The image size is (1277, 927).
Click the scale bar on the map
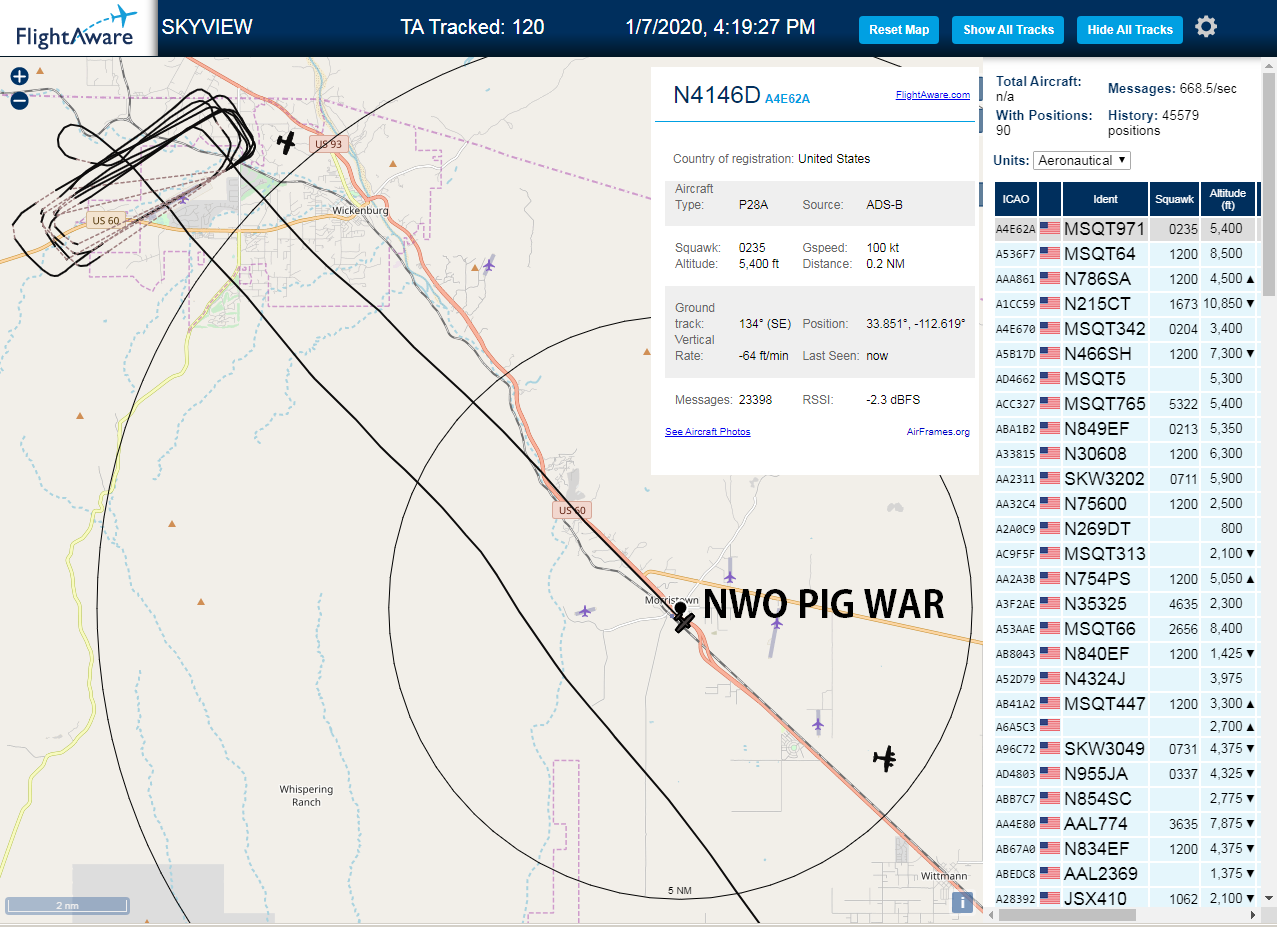(67, 906)
